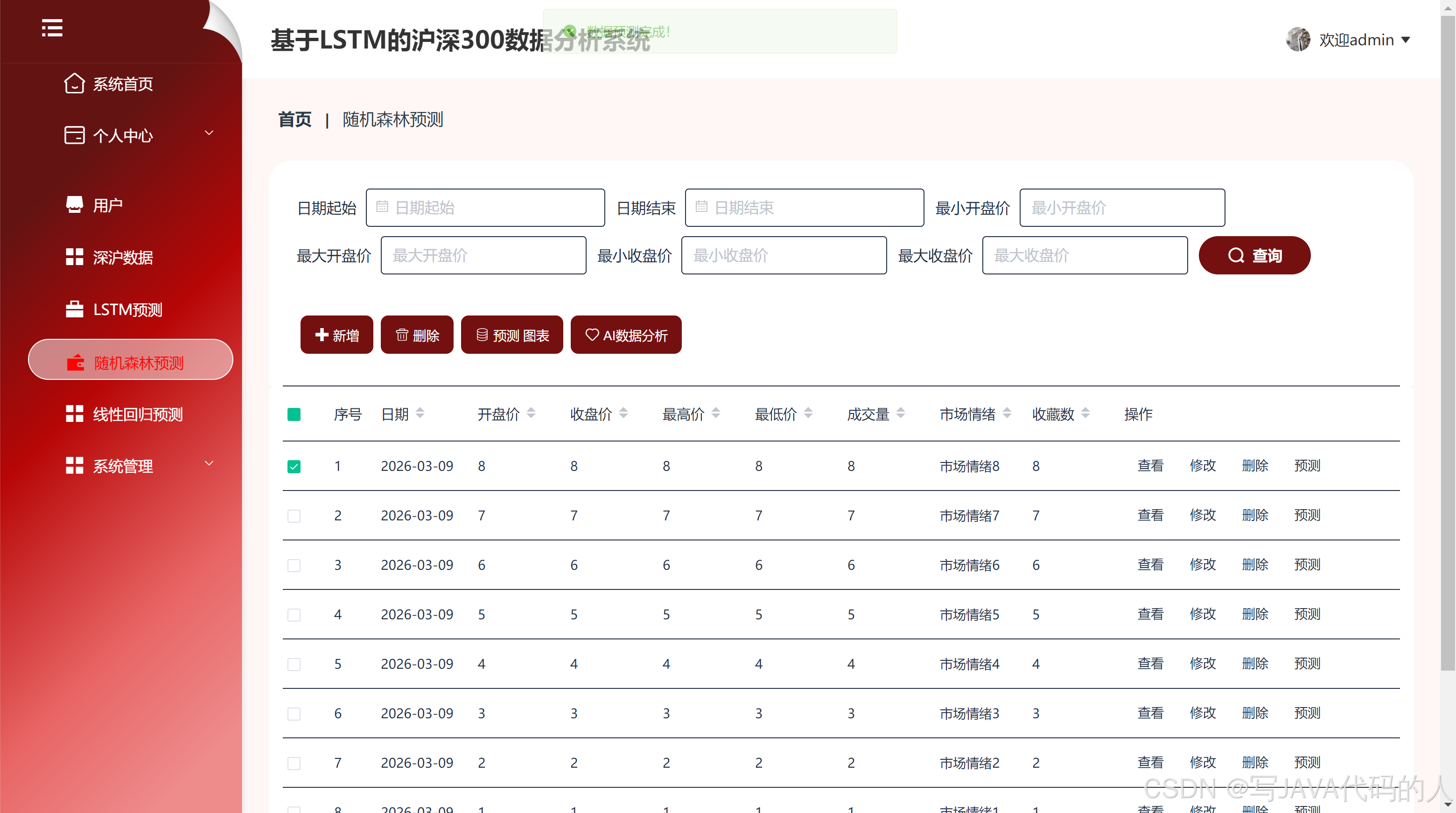Sort table by 市场情绪 column arrows
The image size is (1456, 813).
pos(1007,413)
